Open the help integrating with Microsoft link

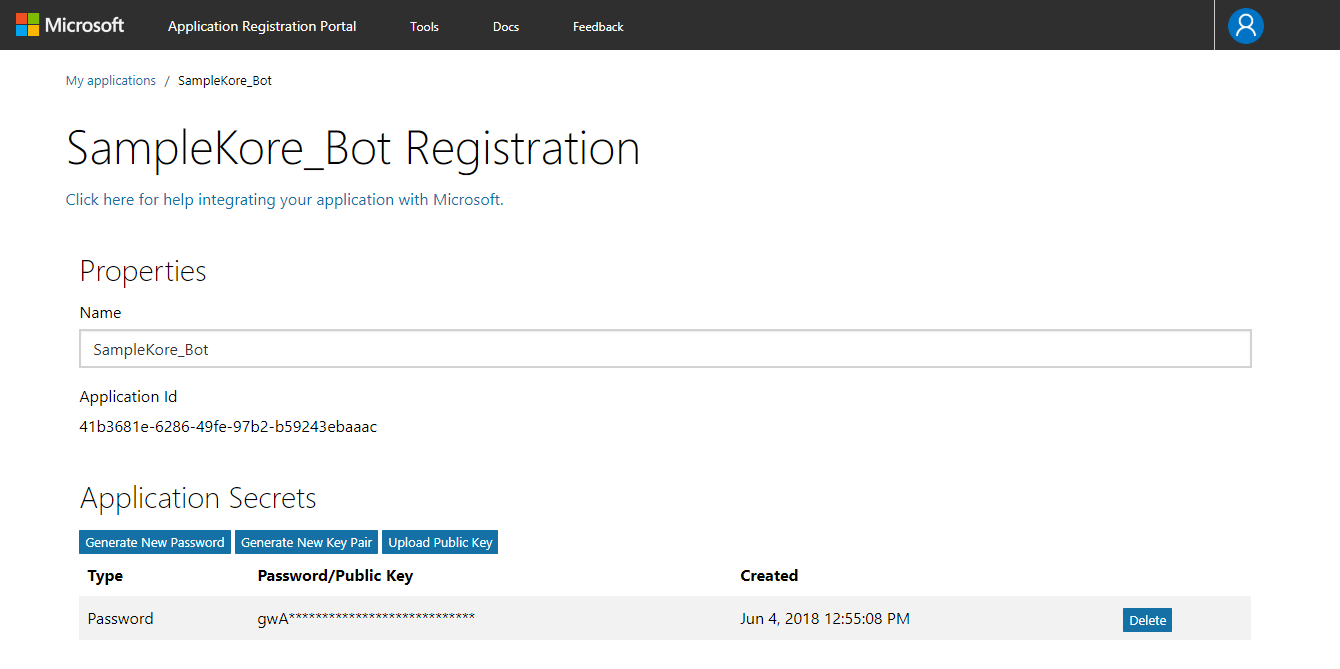pyautogui.click(x=284, y=200)
